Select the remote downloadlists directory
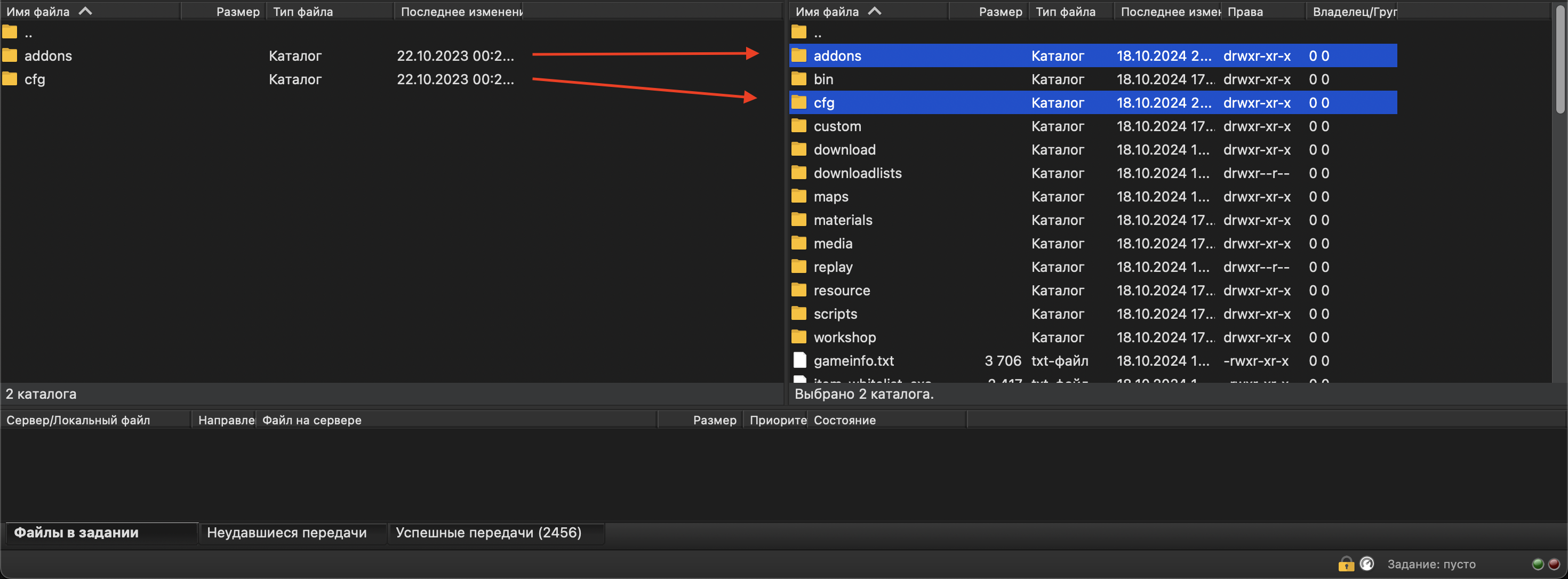The image size is (1568, 579). pos(857,173)
